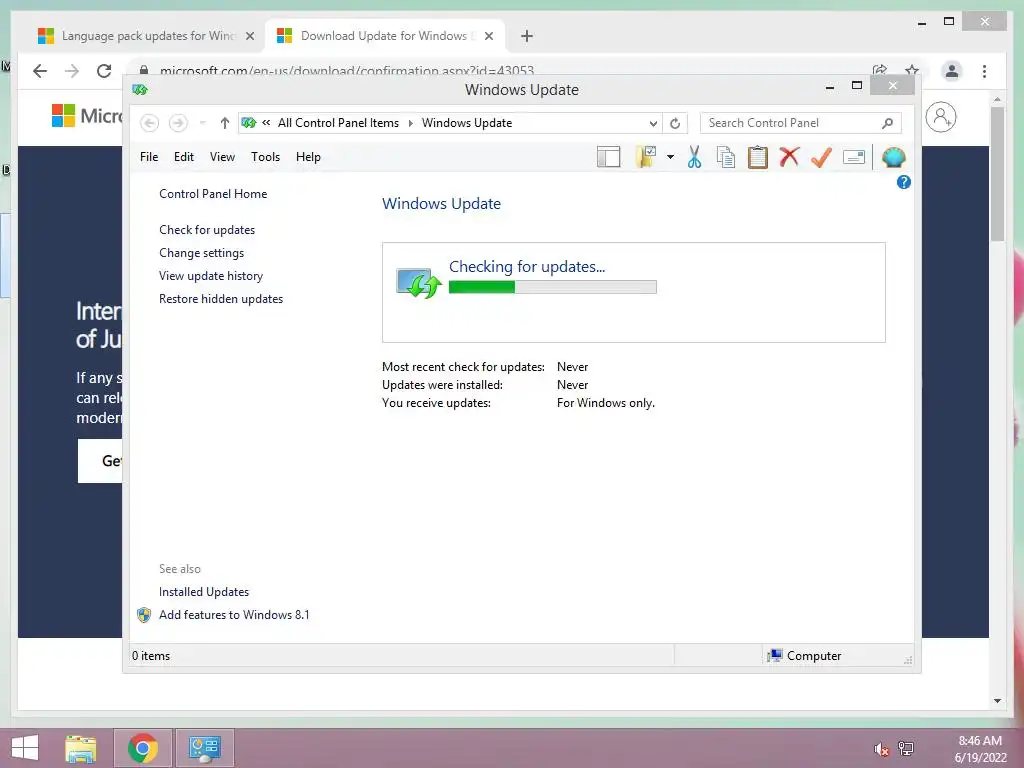
Task: Click the Check for updates link
Action: coord(207,230)
